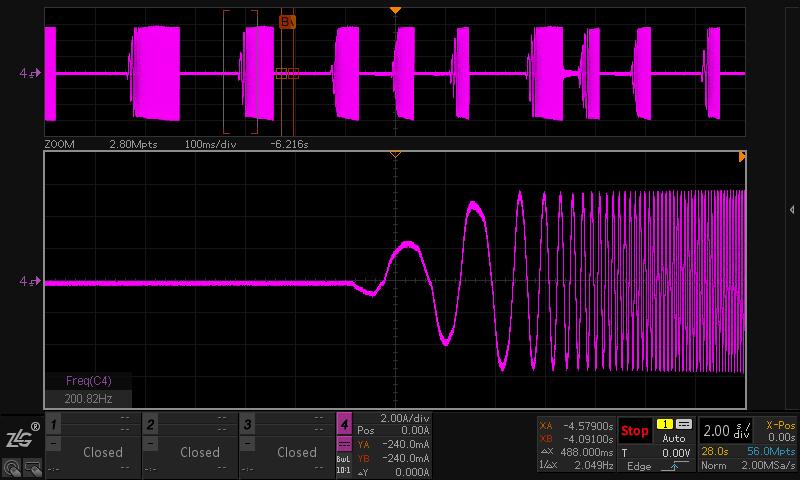
Task: Click the screen capture icon beside the touch icon
Action: point(33,467)
